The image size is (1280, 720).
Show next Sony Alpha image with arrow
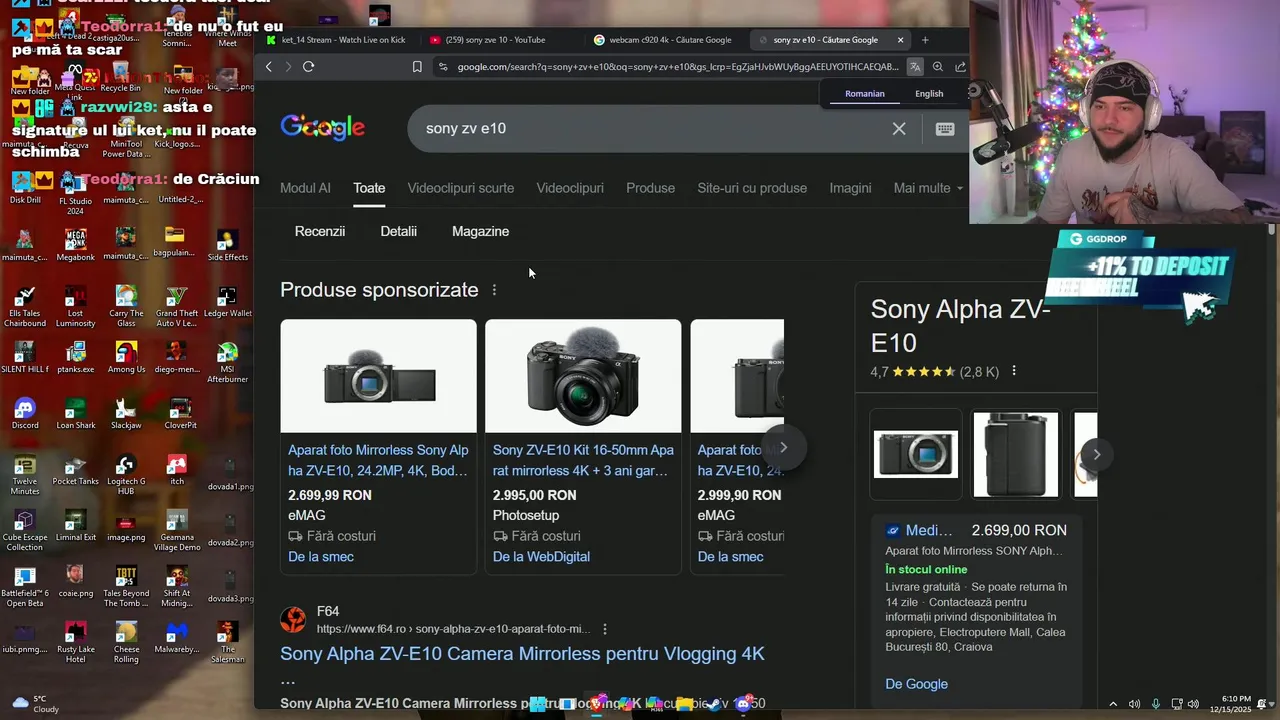pos(1096,454)
